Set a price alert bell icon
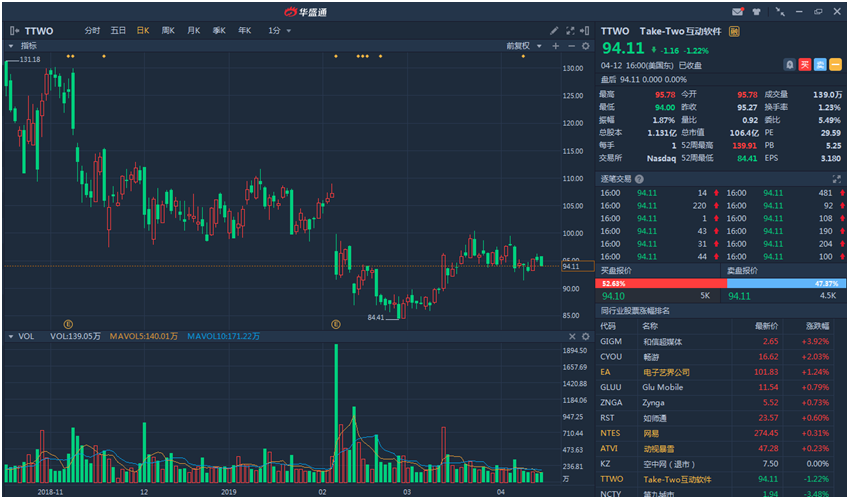 tap(789, 64)
